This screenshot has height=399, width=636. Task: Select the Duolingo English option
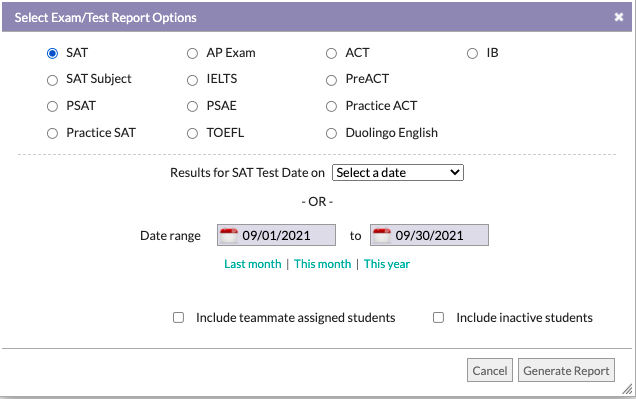tap(331, 133)
